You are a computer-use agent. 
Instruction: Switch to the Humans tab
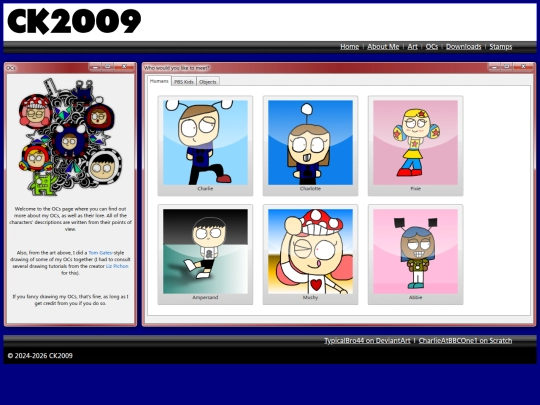(x=159, y=81)
